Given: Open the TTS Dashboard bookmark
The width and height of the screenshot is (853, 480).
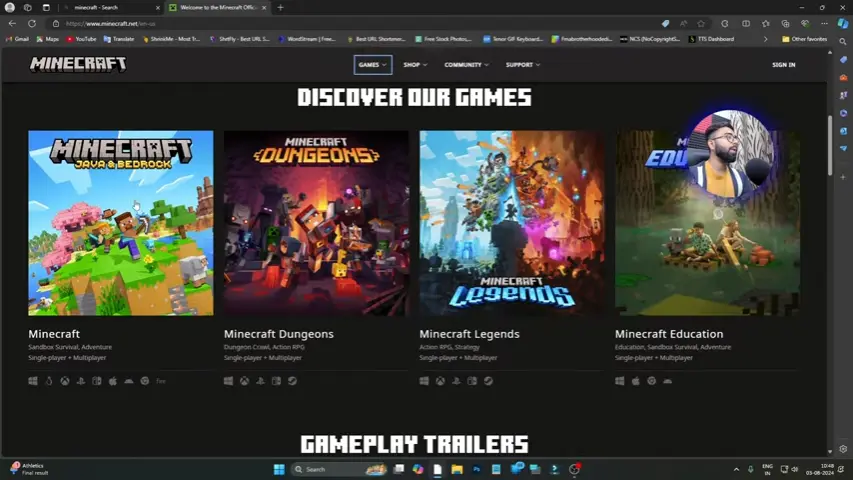Looking at the screenshot, I should pyautogui.click(x=711, y=39).
